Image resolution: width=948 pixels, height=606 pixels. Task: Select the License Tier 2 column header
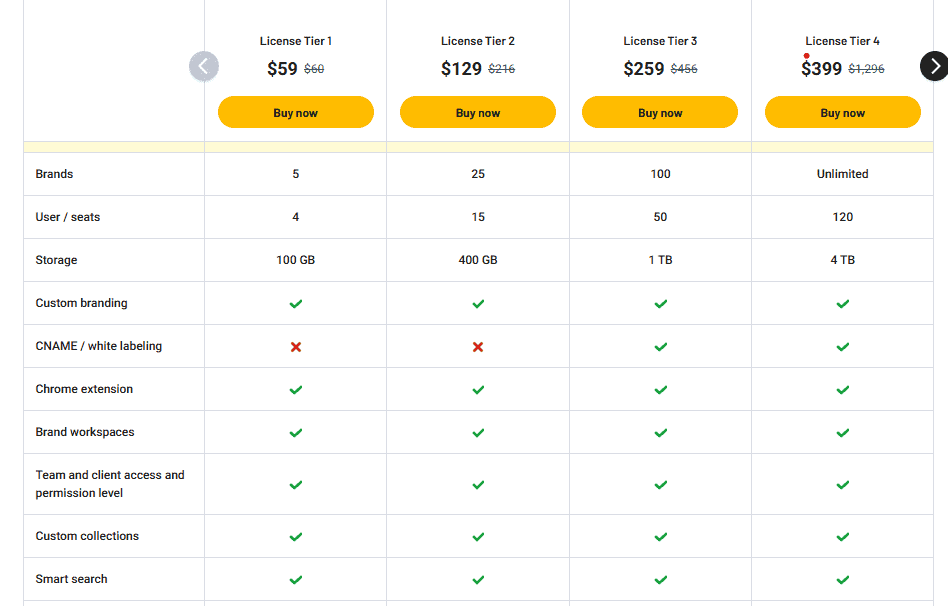point(477,41)
